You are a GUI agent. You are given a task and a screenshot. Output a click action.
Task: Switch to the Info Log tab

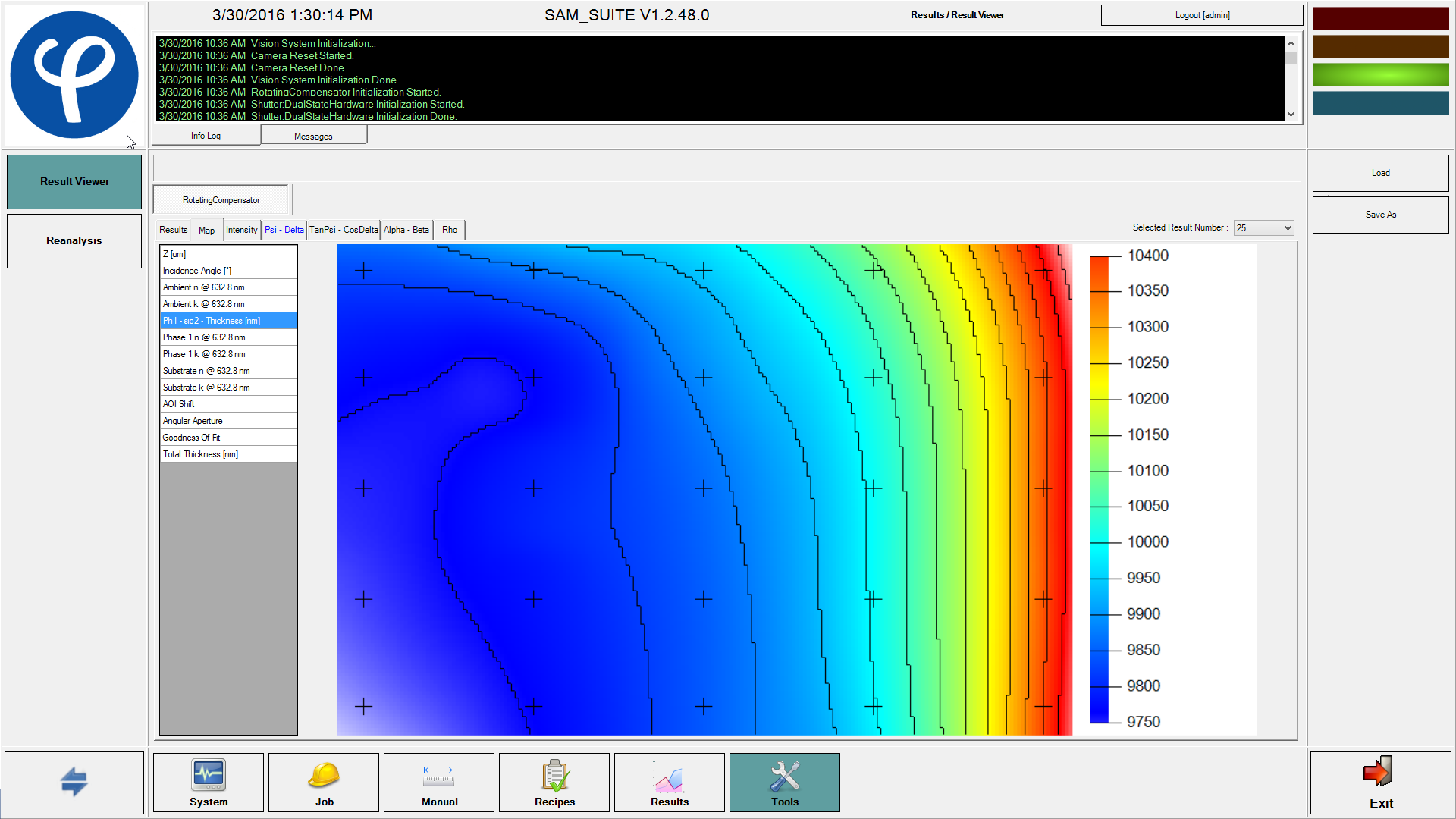pos(206,136)
